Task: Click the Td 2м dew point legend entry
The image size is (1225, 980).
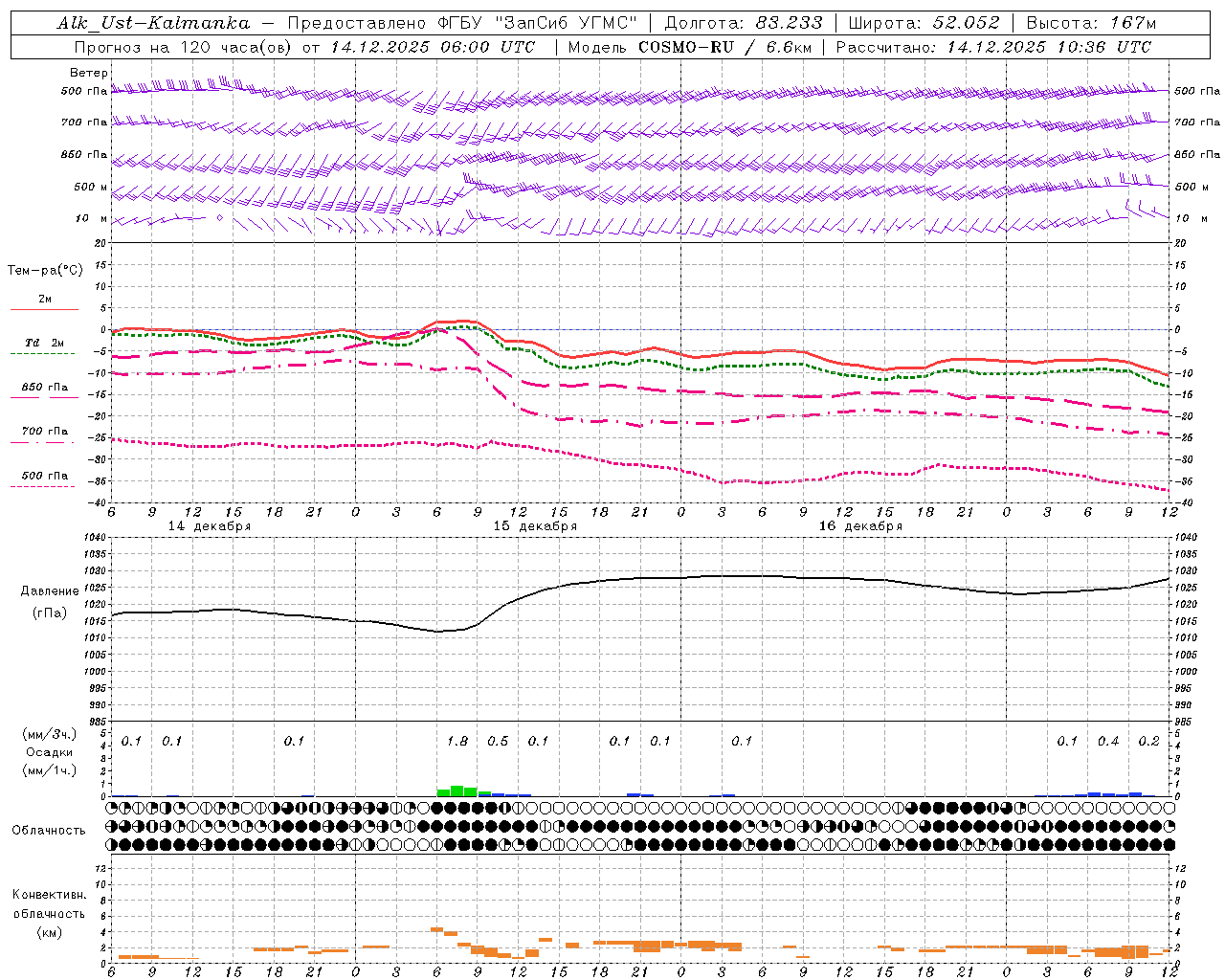Action: point(45,343)
